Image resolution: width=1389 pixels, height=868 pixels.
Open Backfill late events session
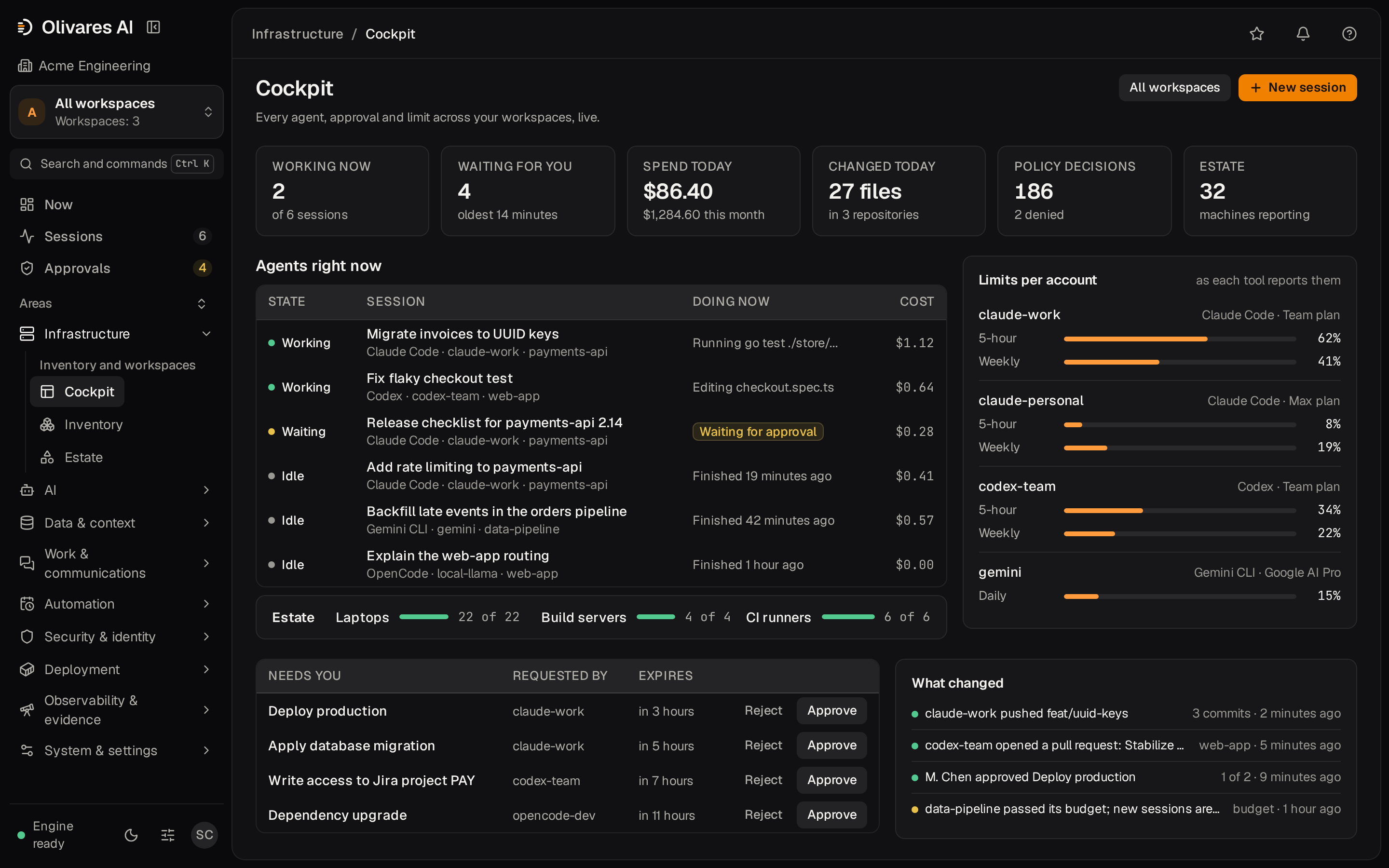[601, 520]
